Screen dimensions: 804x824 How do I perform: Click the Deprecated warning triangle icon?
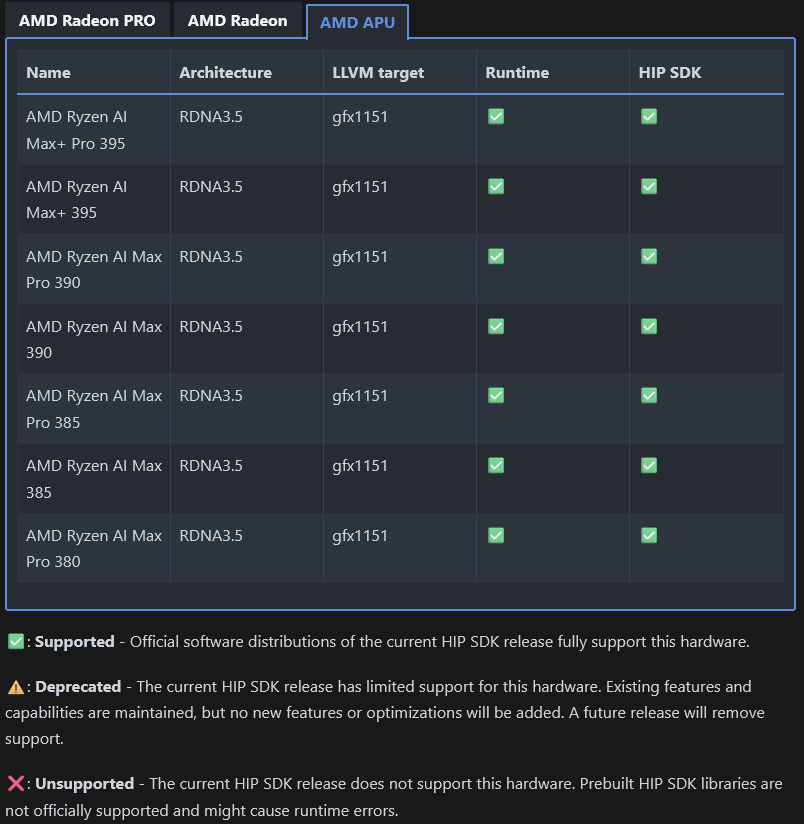16,687
